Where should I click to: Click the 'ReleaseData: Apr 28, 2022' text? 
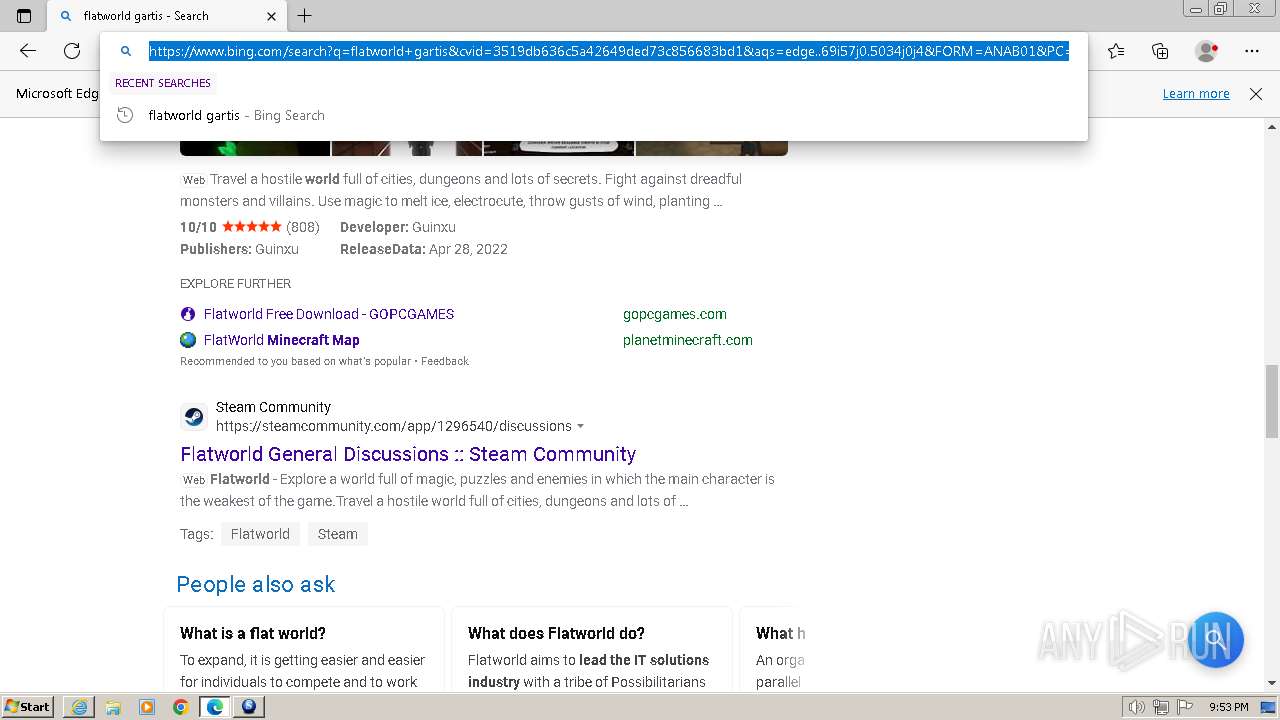click(x=424, y=249)
